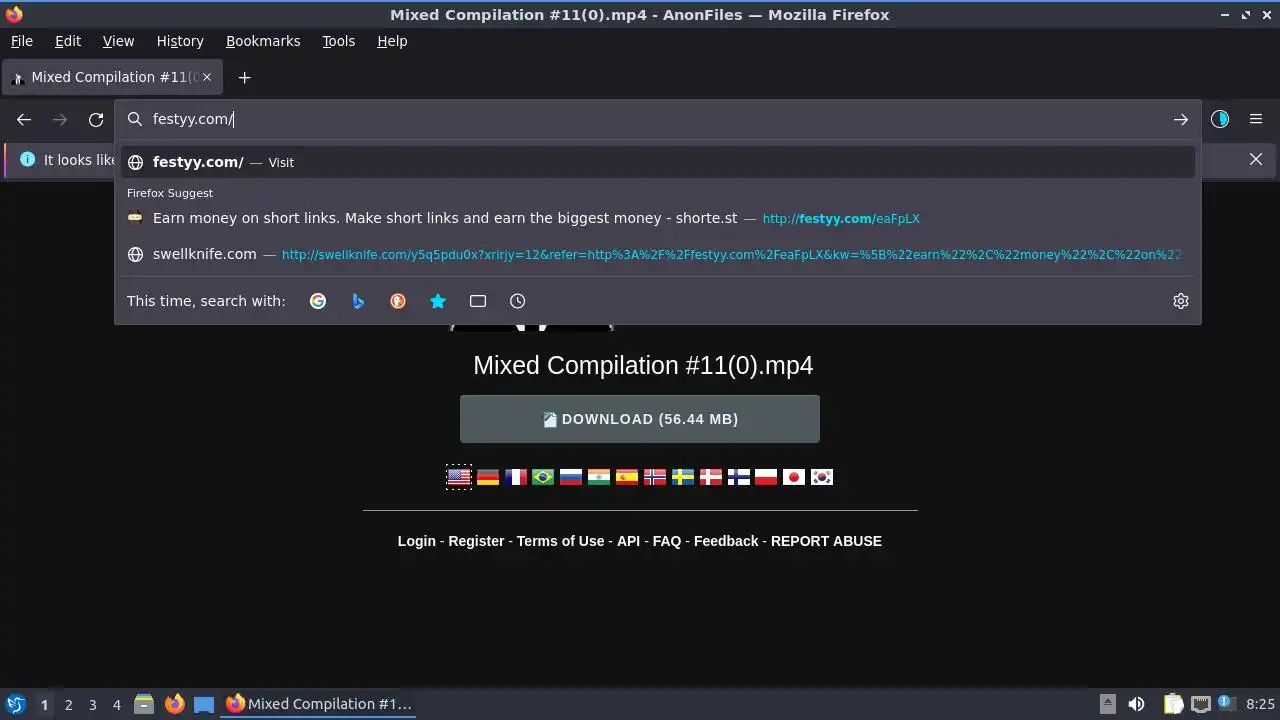Open the clipboard tray icon

[x=1173, y=704]
